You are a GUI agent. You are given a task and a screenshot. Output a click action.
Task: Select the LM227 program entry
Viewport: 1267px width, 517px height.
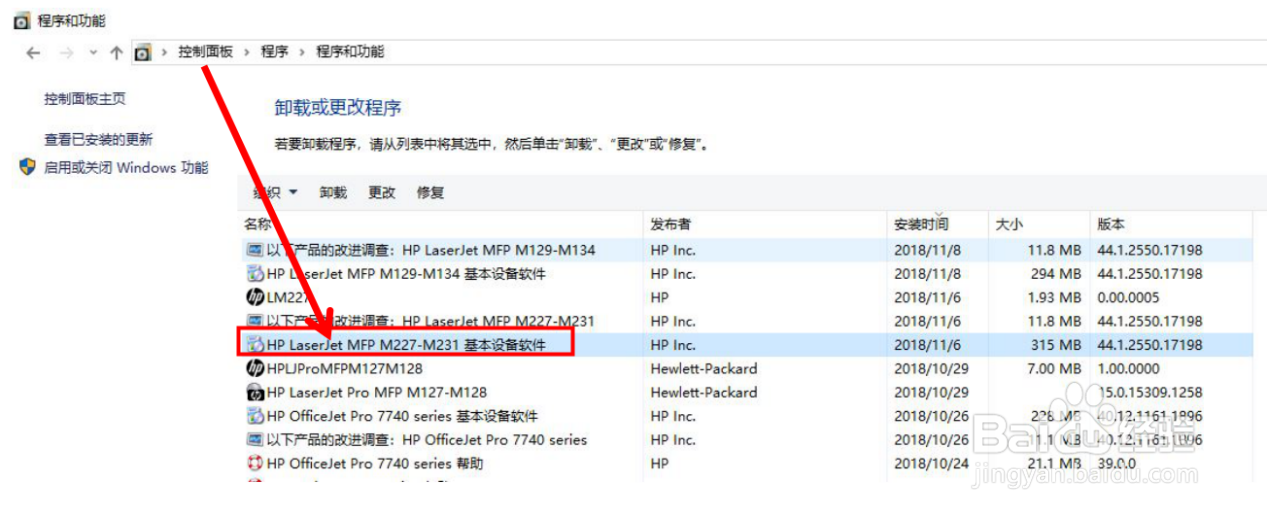(746, 297)
